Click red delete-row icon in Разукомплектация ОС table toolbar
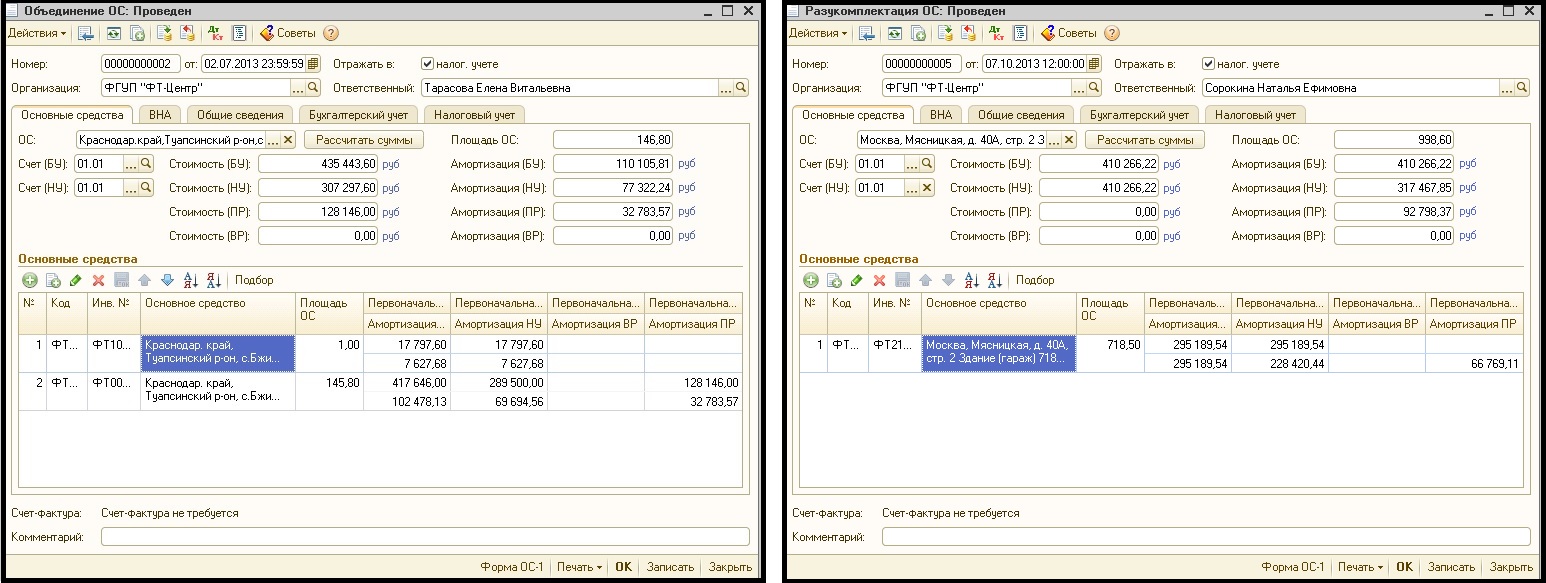1546x583 pixels. tap(879, 280)
